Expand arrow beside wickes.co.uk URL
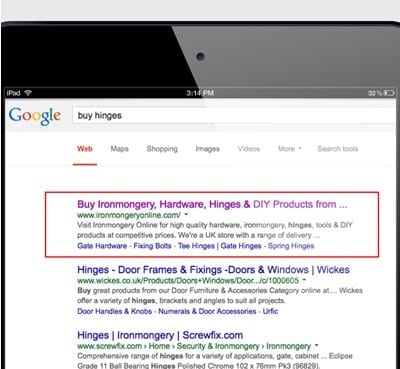This screenshot has height=369, width=400. click(304, 280)
